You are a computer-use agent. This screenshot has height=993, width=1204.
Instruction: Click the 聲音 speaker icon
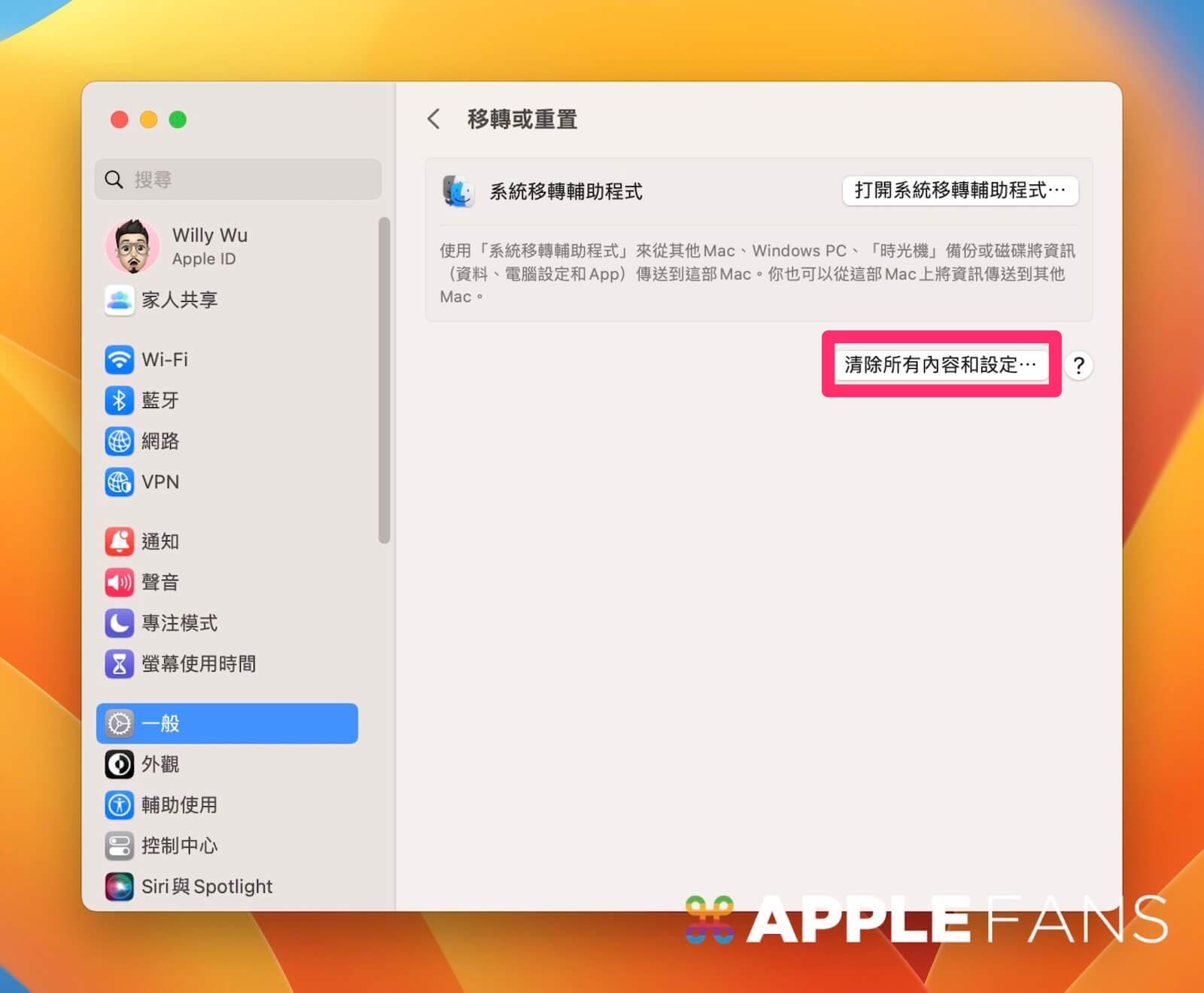pos(120,582)
